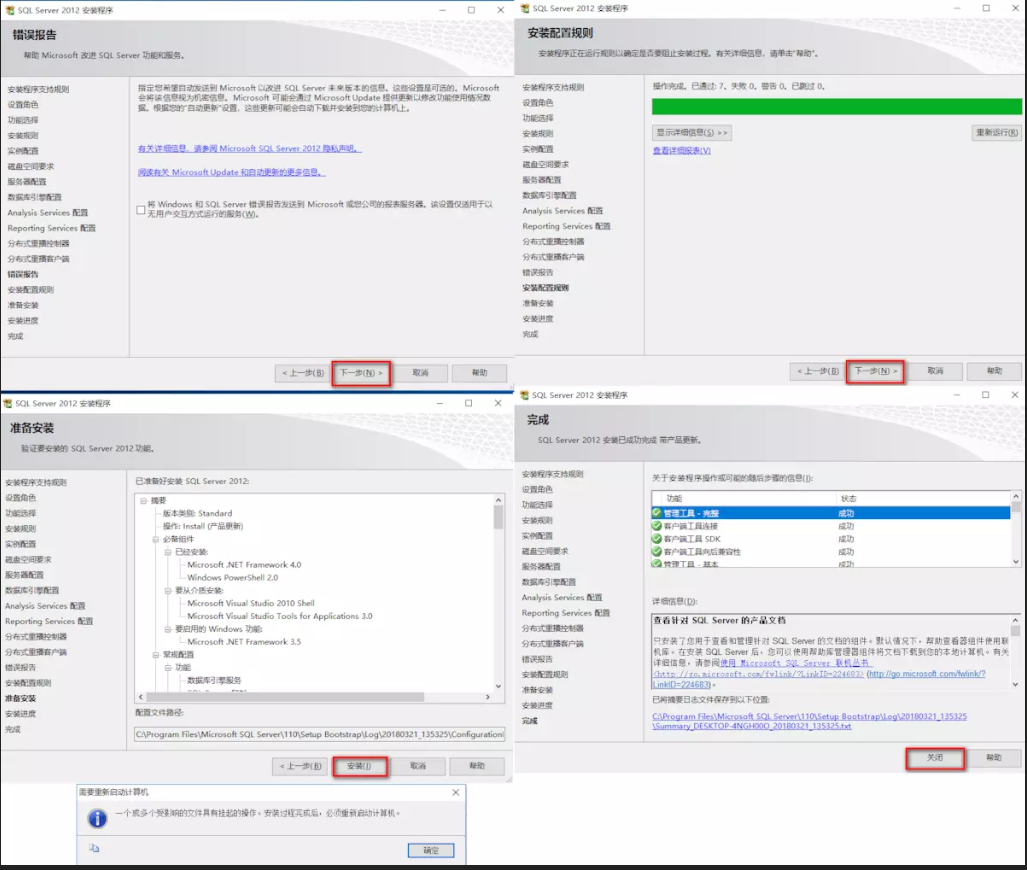Click green check icon beside 客户端工具 SDK
The image size is (1027, 870).
point(657,539)
